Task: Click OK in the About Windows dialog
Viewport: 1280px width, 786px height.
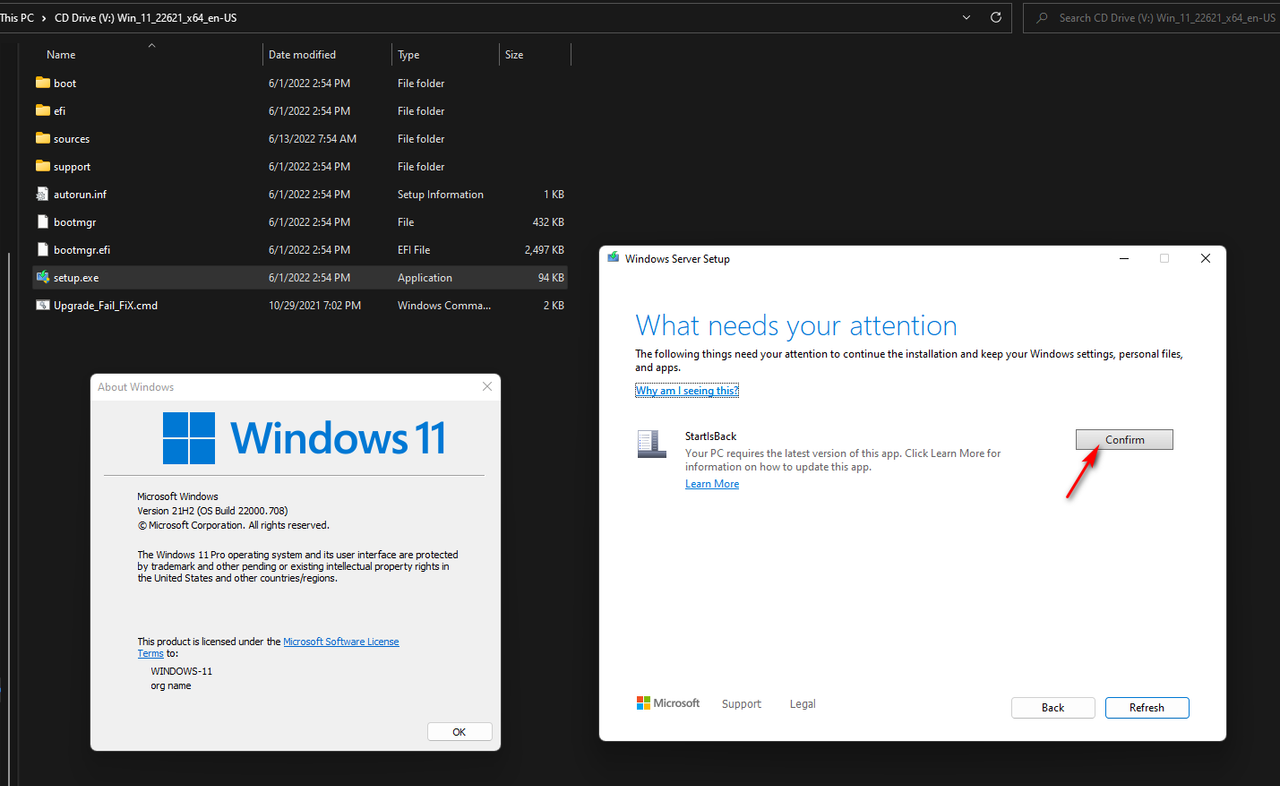Action: [459, 732]
